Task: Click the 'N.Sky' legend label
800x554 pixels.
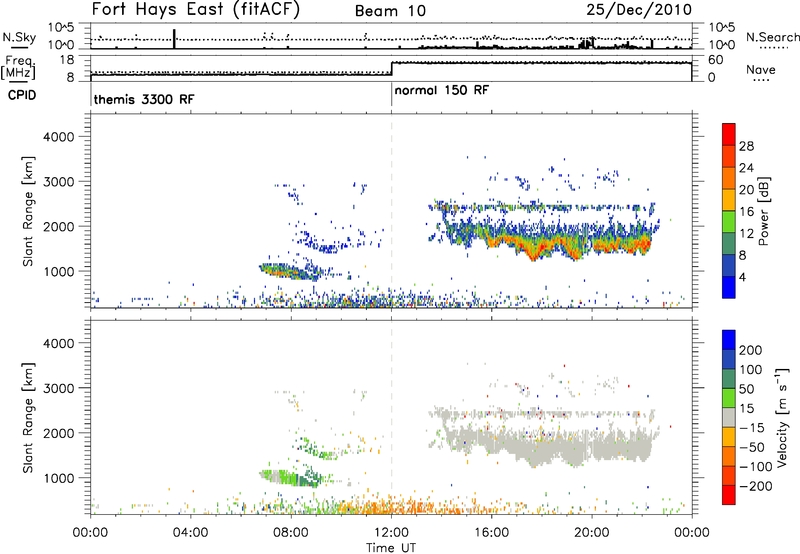Action: [x=19, y=37]
